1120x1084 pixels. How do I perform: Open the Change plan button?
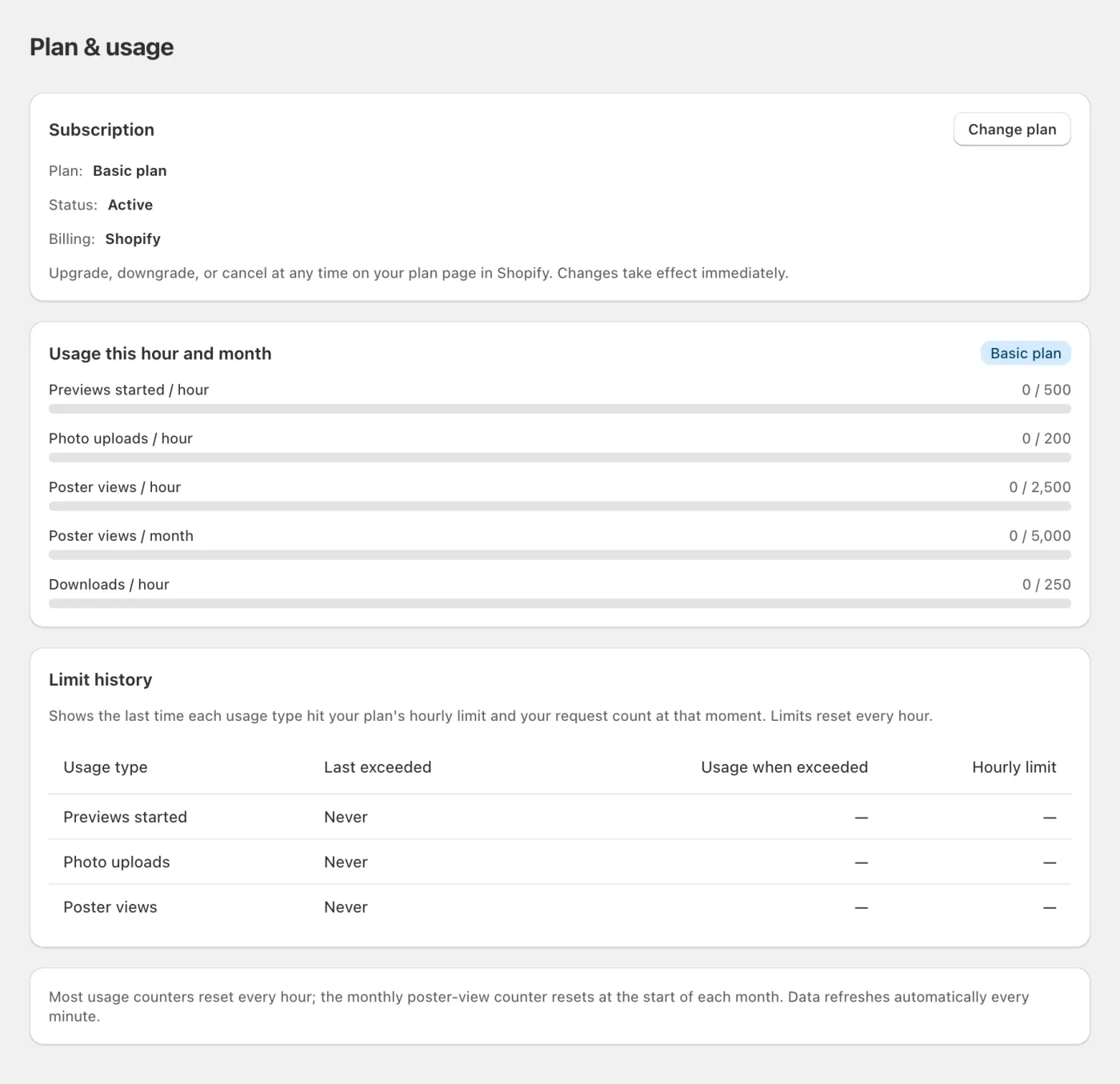(1012, 130)
